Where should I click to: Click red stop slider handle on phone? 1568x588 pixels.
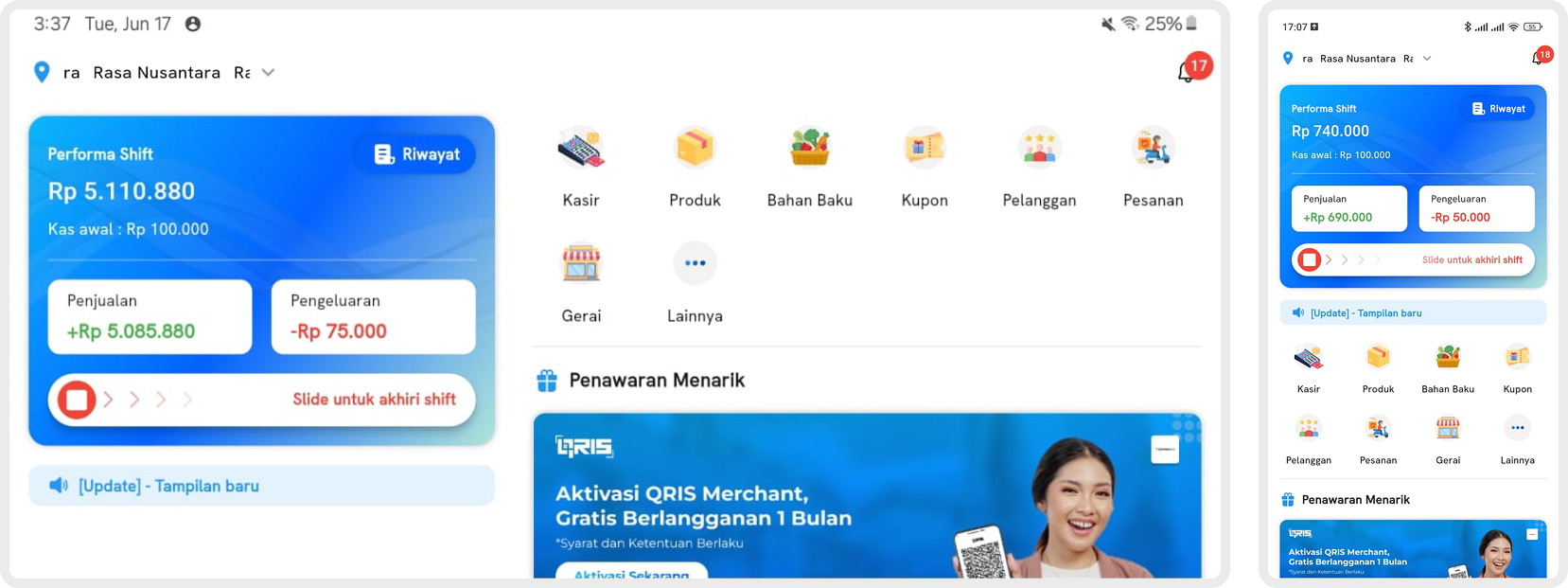[1309, 259]
